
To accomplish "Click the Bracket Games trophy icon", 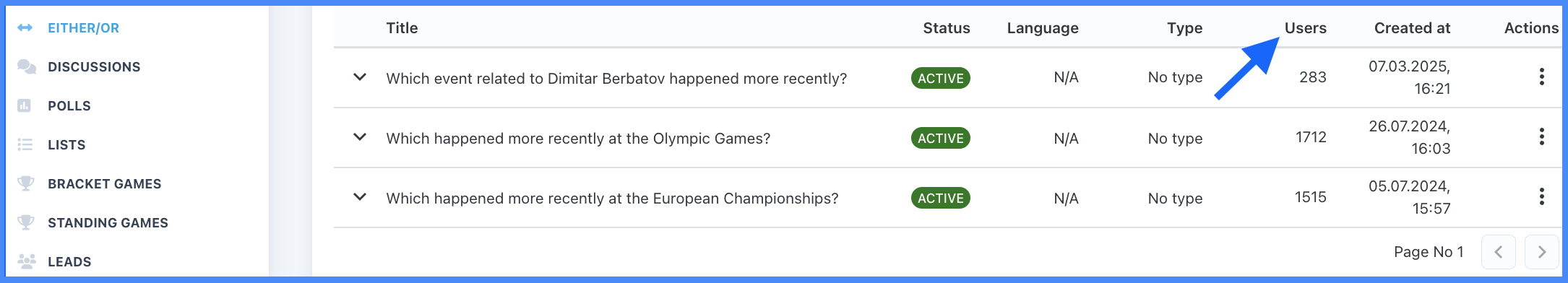I will click(x=26, y=184).
